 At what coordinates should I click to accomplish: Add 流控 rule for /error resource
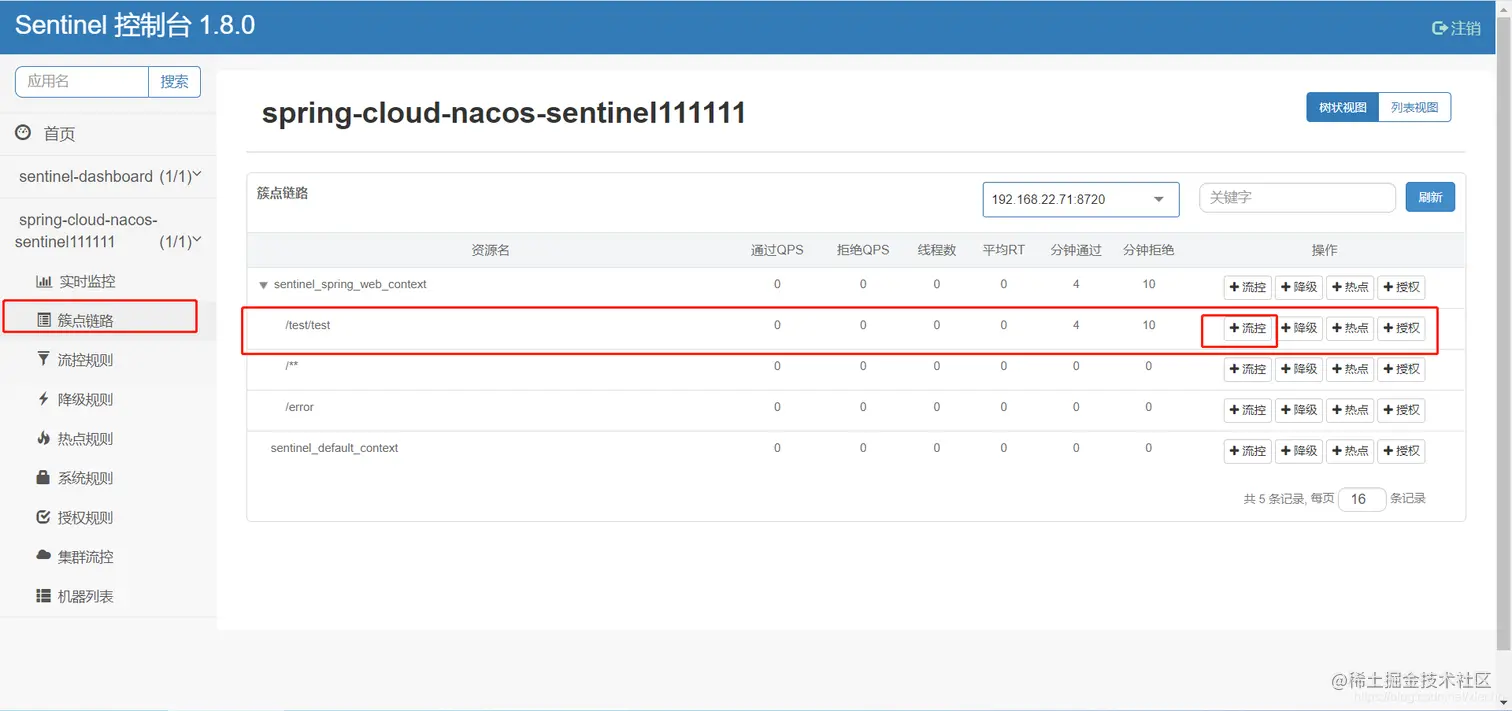(x=1248, y=410)
